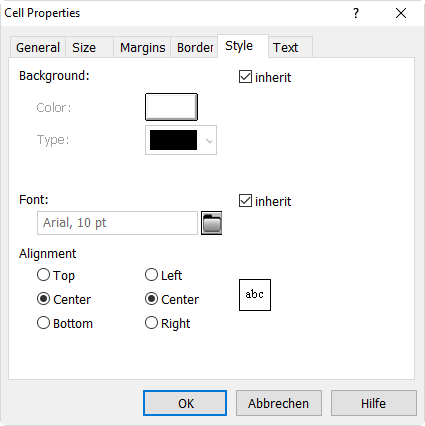Click the question mark help icon
Screen dimensions: 425x426
tap(356, 13)
